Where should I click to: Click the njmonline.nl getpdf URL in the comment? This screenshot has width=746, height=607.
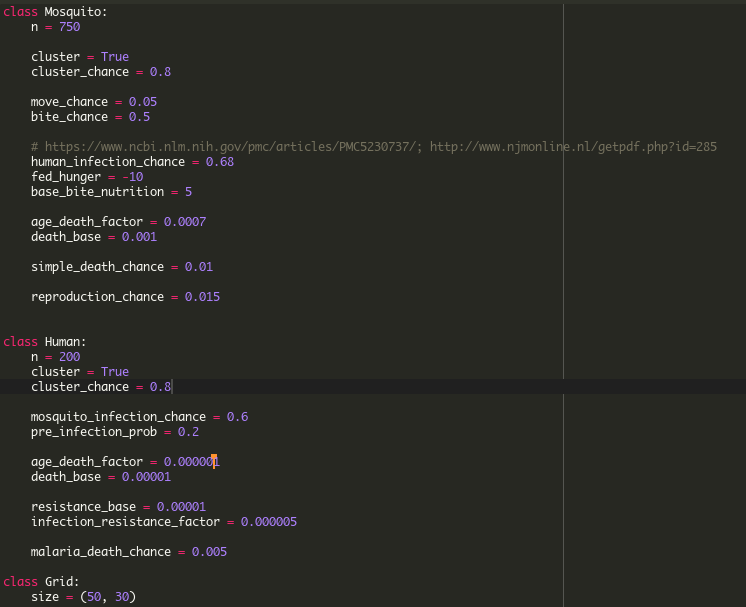pyautogui.click(x=573, y=147)
